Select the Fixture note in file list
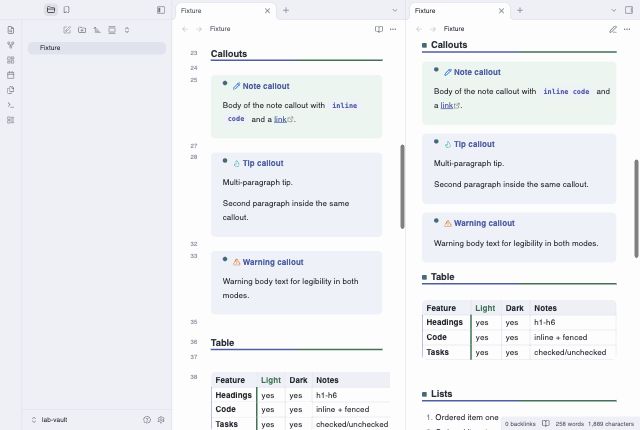 [x=97, y=48]
